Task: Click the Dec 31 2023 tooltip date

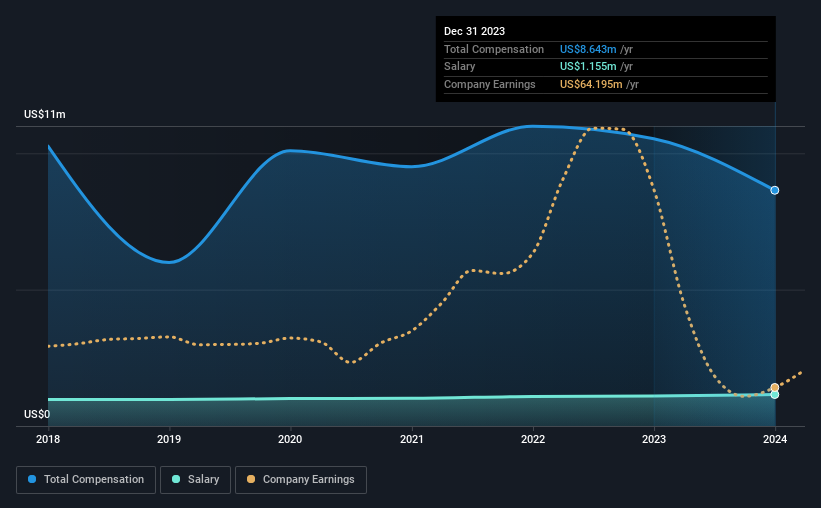Action: 474,31
